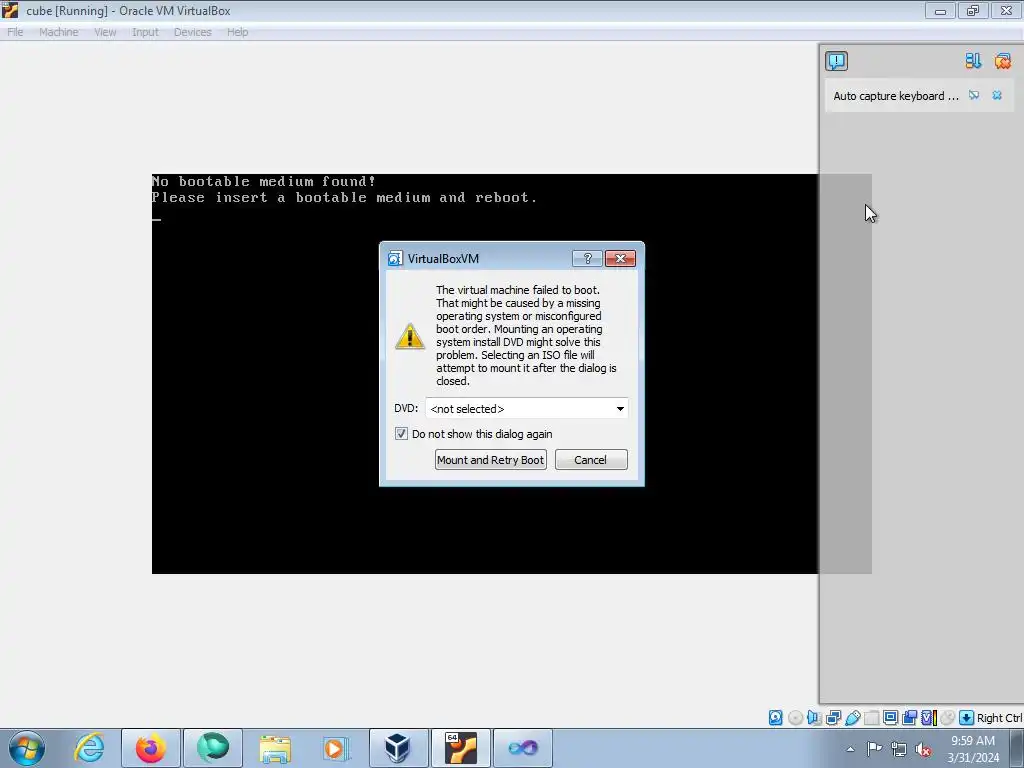
Task: Open the Devices menu
Action: tap(193, 32)
